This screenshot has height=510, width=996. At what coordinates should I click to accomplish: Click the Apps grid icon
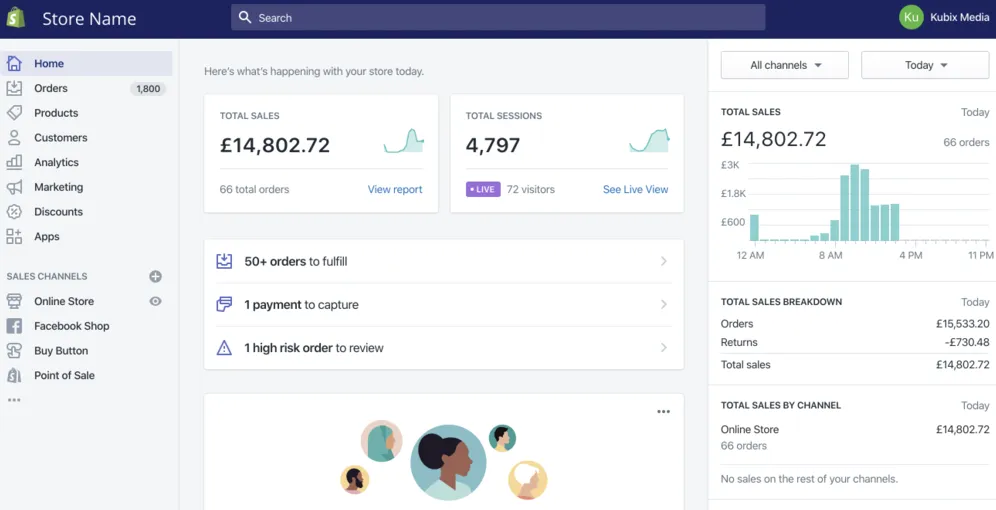[x=14, y=237]
